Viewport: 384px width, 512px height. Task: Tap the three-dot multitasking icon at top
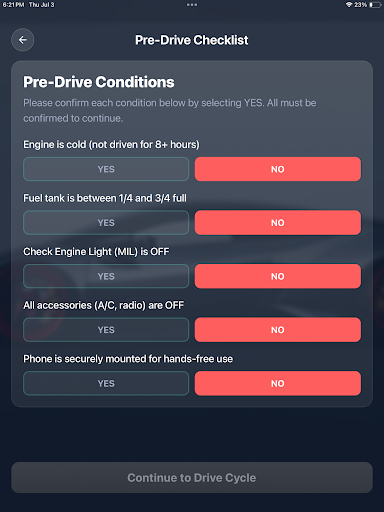click(192, 5)
